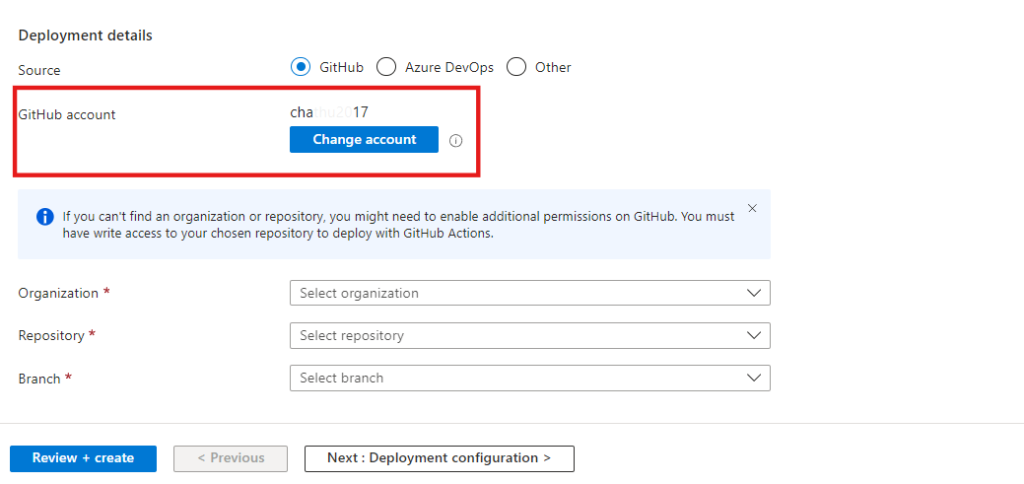Select the Other source radio option

coord(516,67)
